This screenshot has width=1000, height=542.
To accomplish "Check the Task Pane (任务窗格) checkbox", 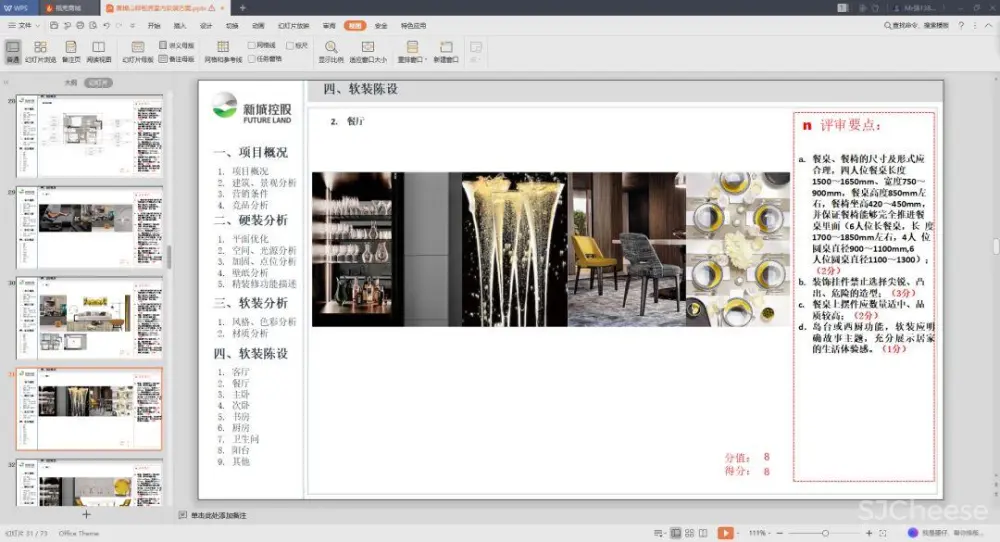I will click(253, 58).
